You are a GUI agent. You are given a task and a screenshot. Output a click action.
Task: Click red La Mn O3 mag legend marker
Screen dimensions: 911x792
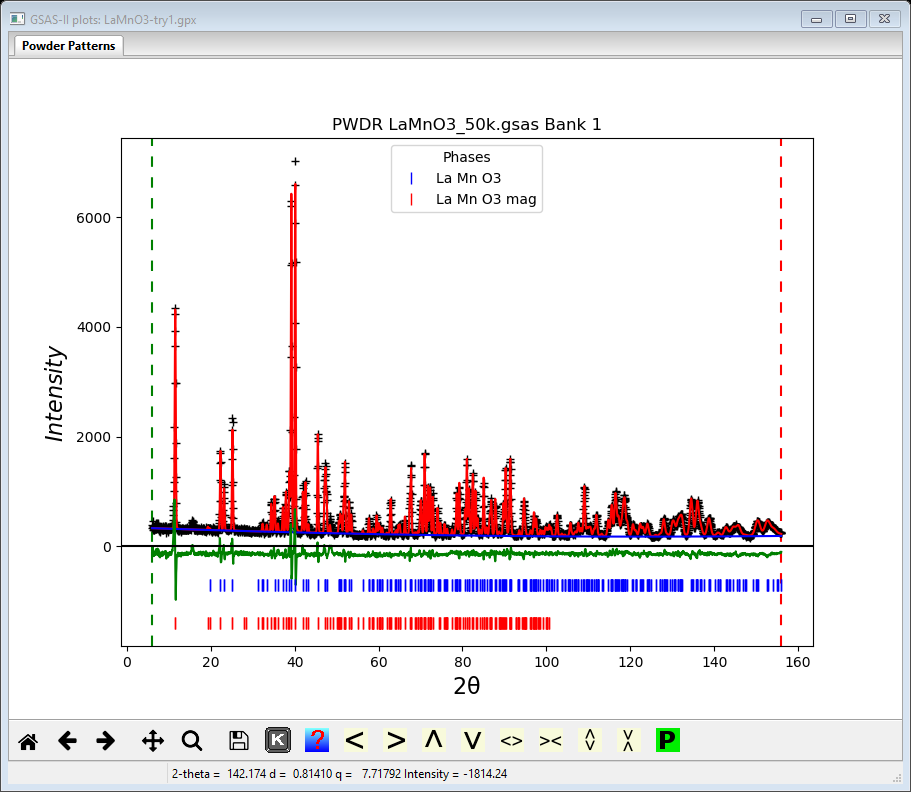click(411, 199)
